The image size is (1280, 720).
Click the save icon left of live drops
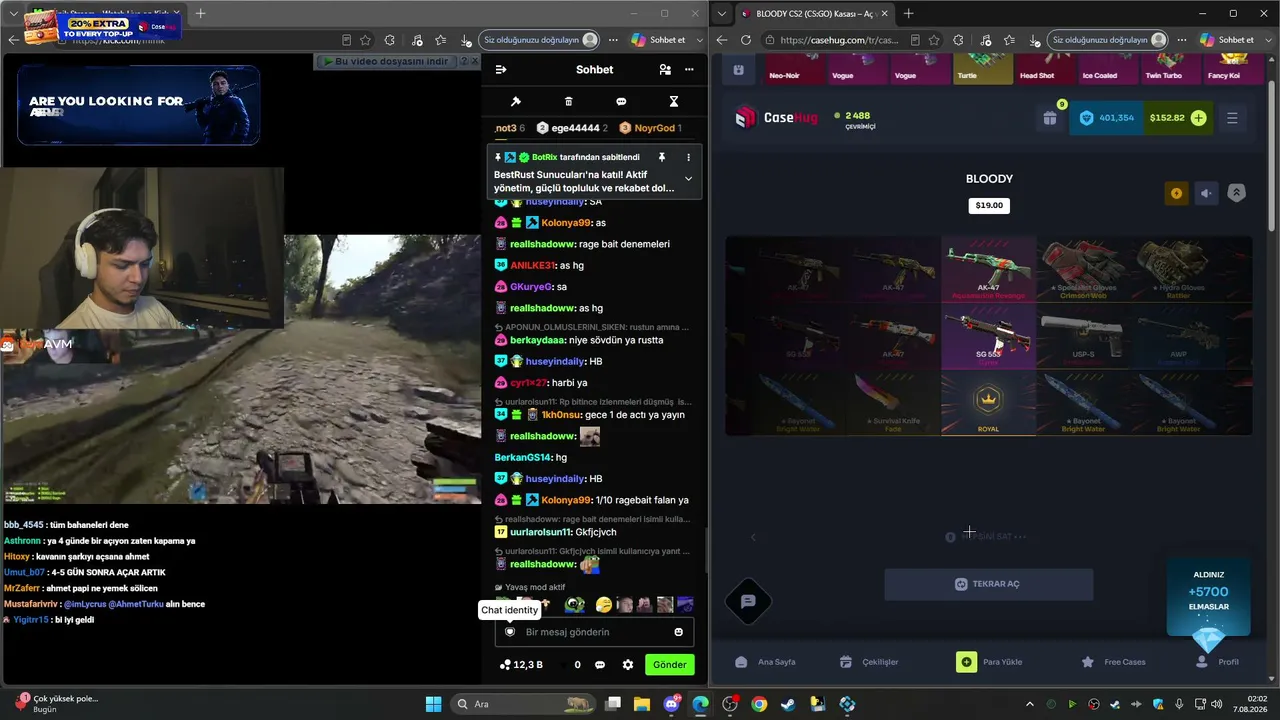click(738, 70)
